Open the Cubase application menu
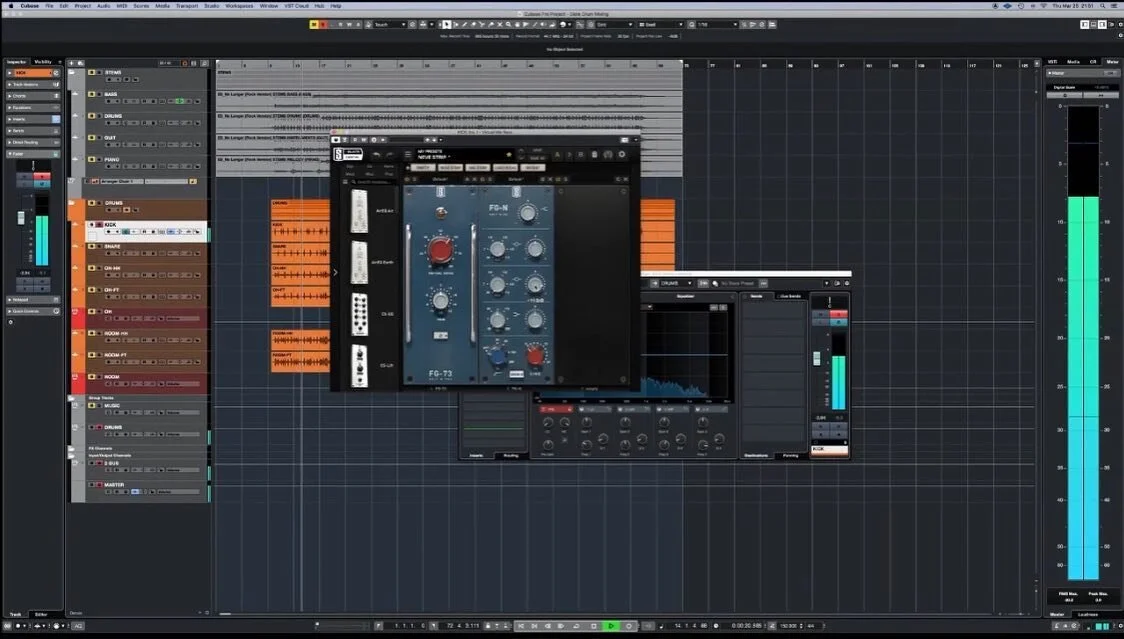1124x639 pixels. click(30, 6)
